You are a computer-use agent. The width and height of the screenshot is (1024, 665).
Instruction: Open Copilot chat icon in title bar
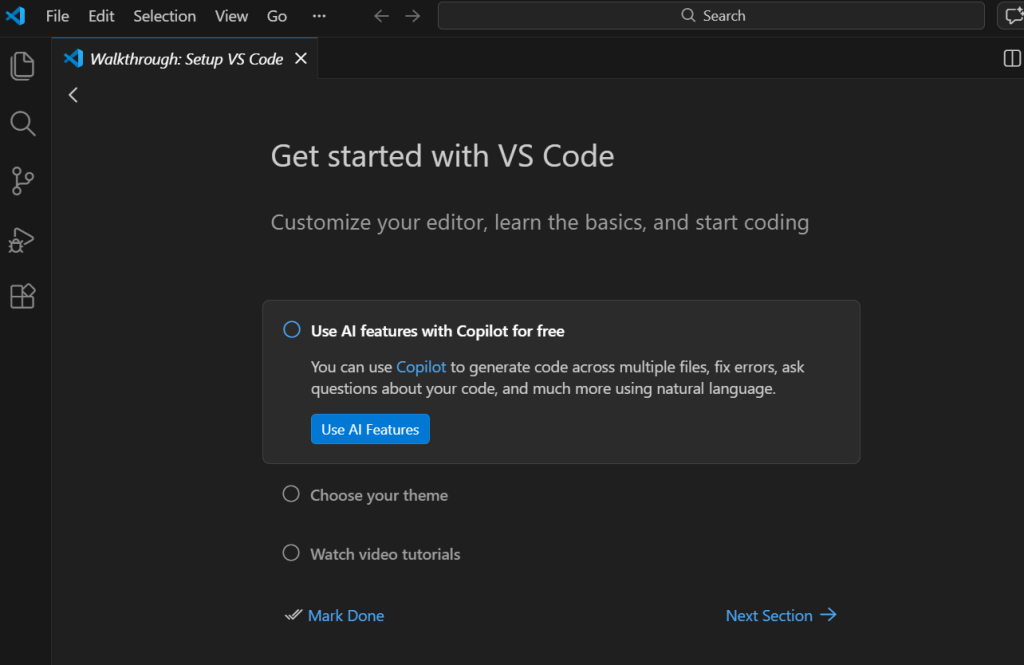click(x=1011, y=16)
